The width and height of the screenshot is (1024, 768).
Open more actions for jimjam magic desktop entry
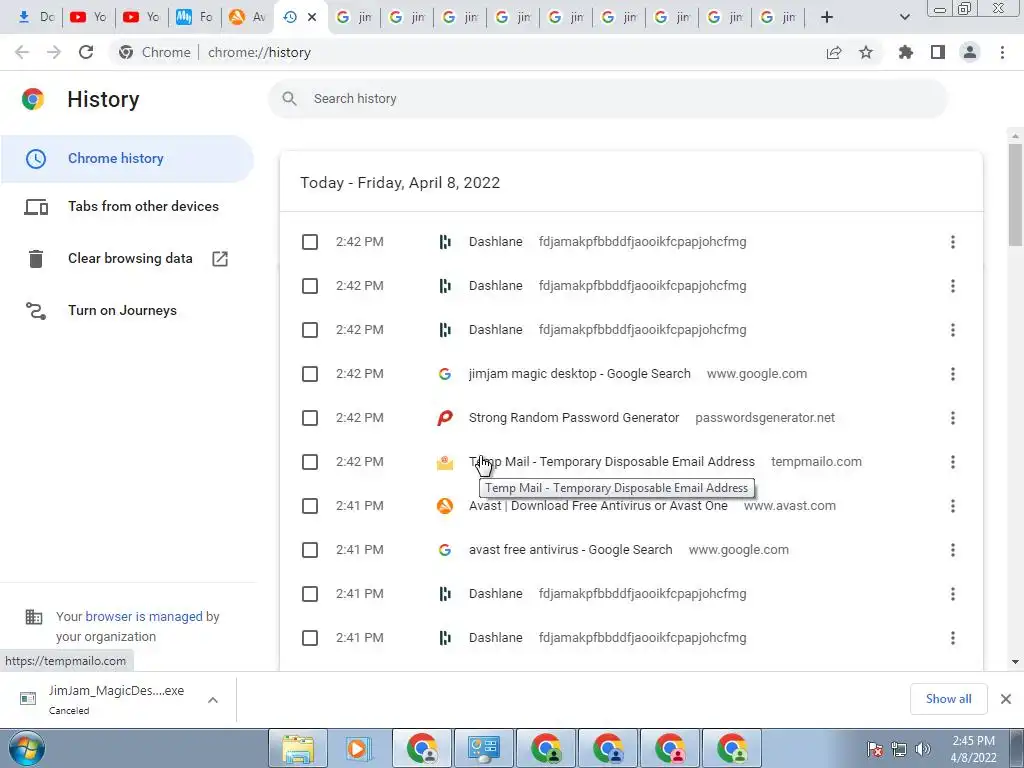click(x=953, y=374)
